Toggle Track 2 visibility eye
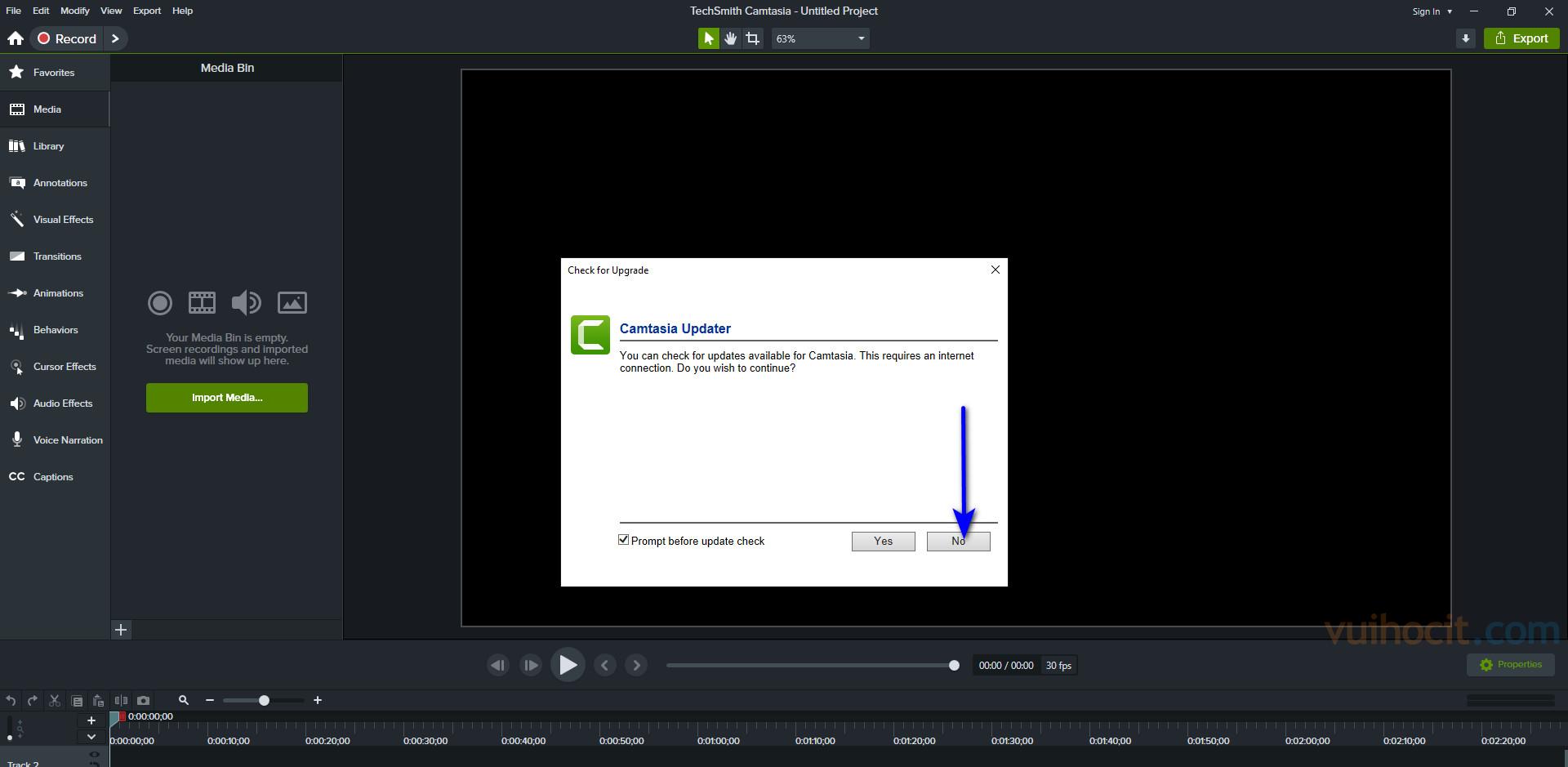 click(x=94, y=755)
